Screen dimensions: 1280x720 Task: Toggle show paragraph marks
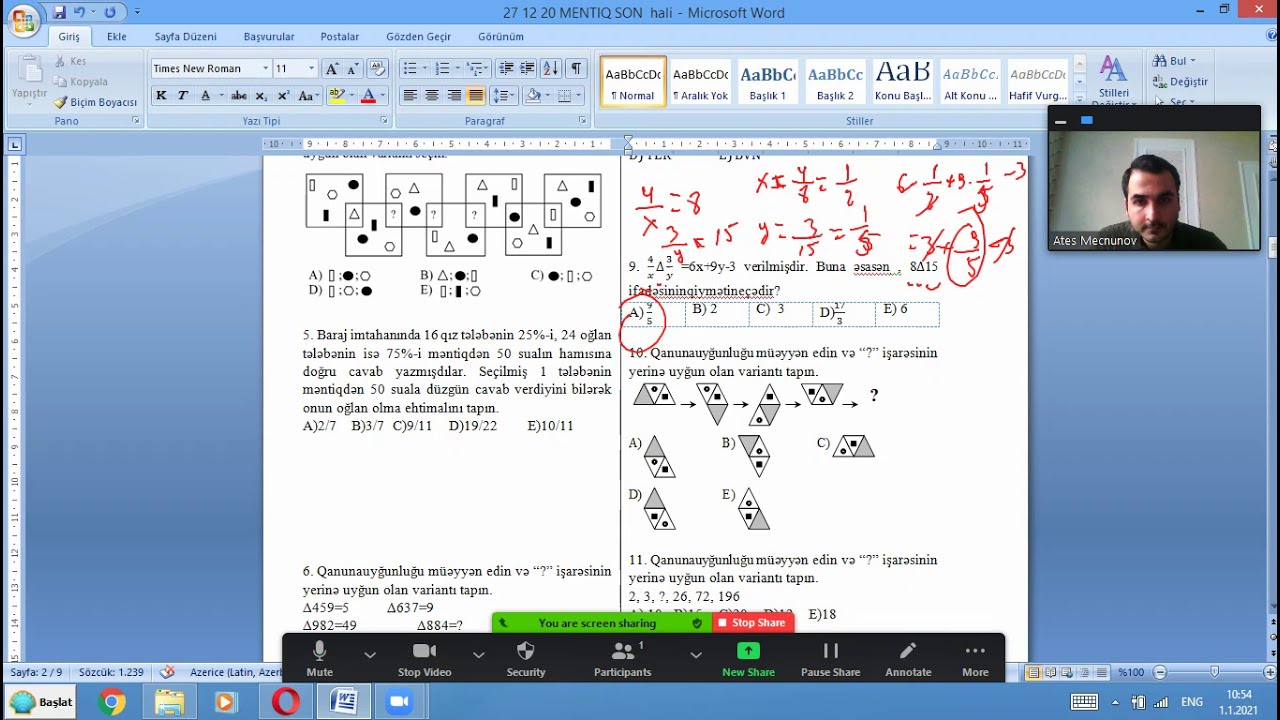576,68
